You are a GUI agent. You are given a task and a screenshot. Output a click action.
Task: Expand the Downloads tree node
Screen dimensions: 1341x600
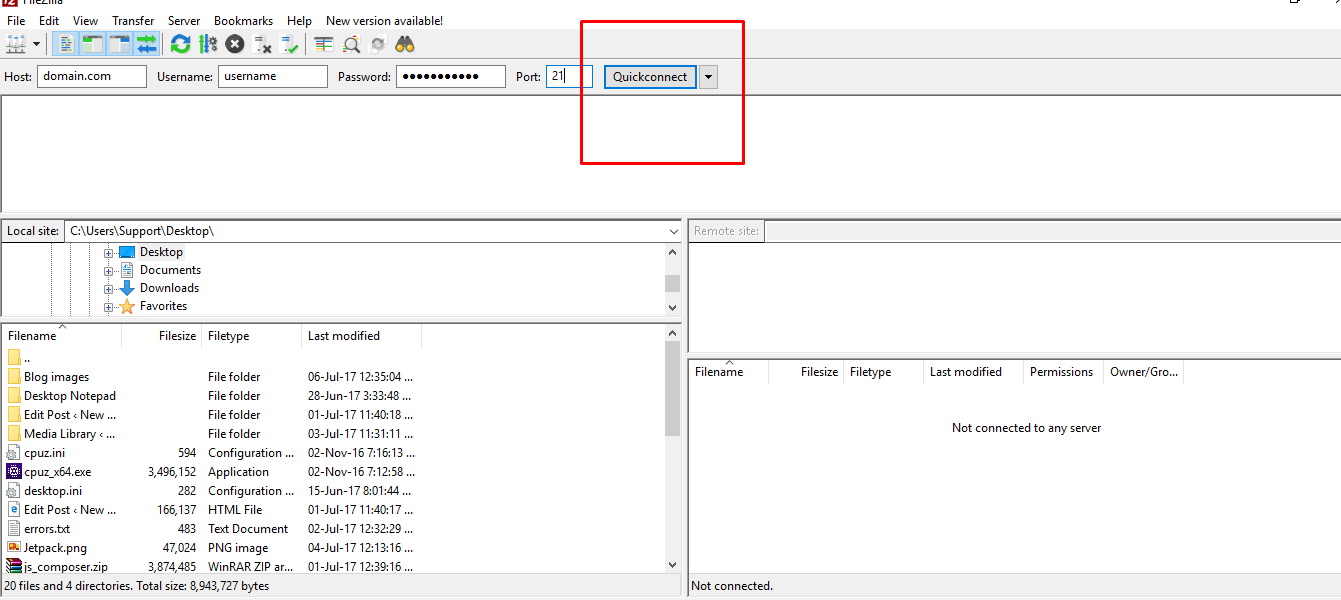click(108, 289)
